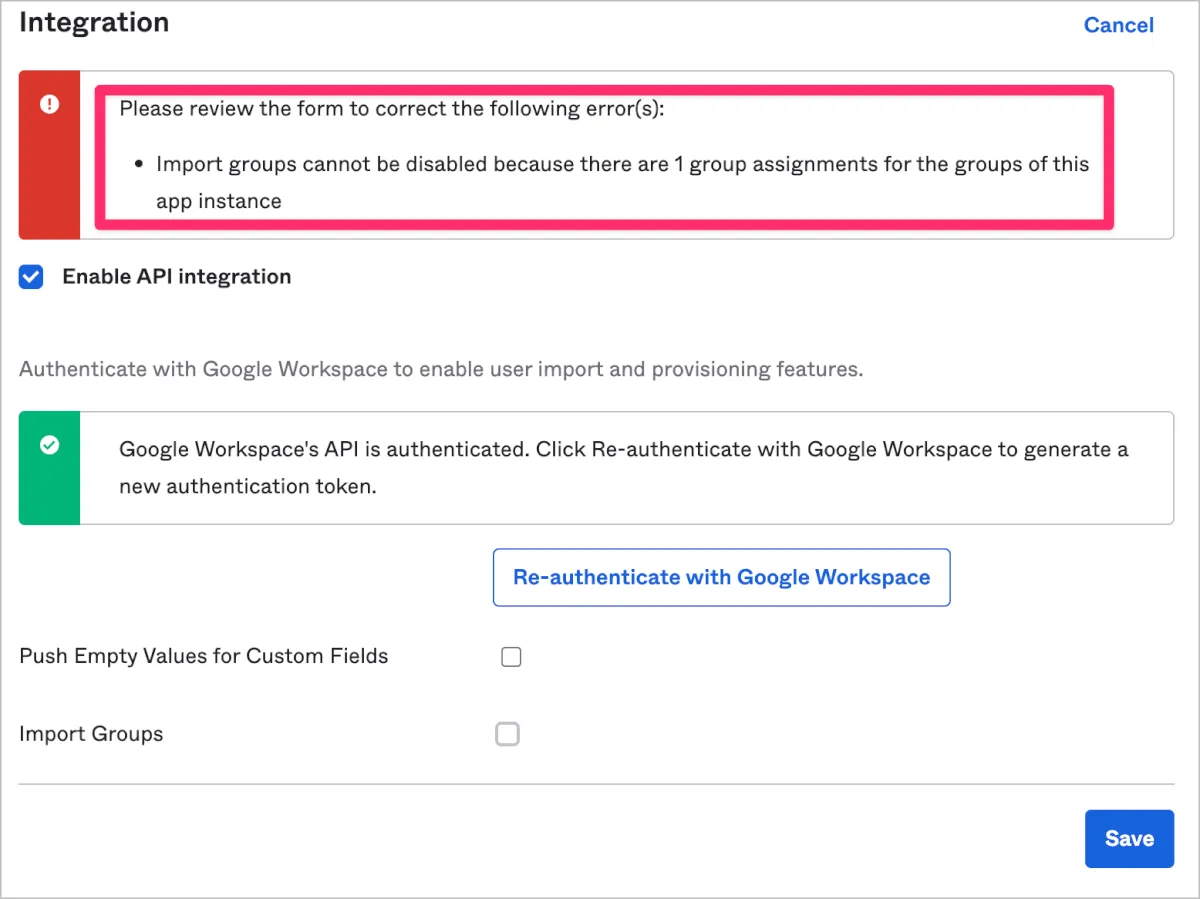The height and width of the screenshot is (899, 1200).
Task: Check Push Empty Values for Custom Fields box
Action: pos(511,657)
